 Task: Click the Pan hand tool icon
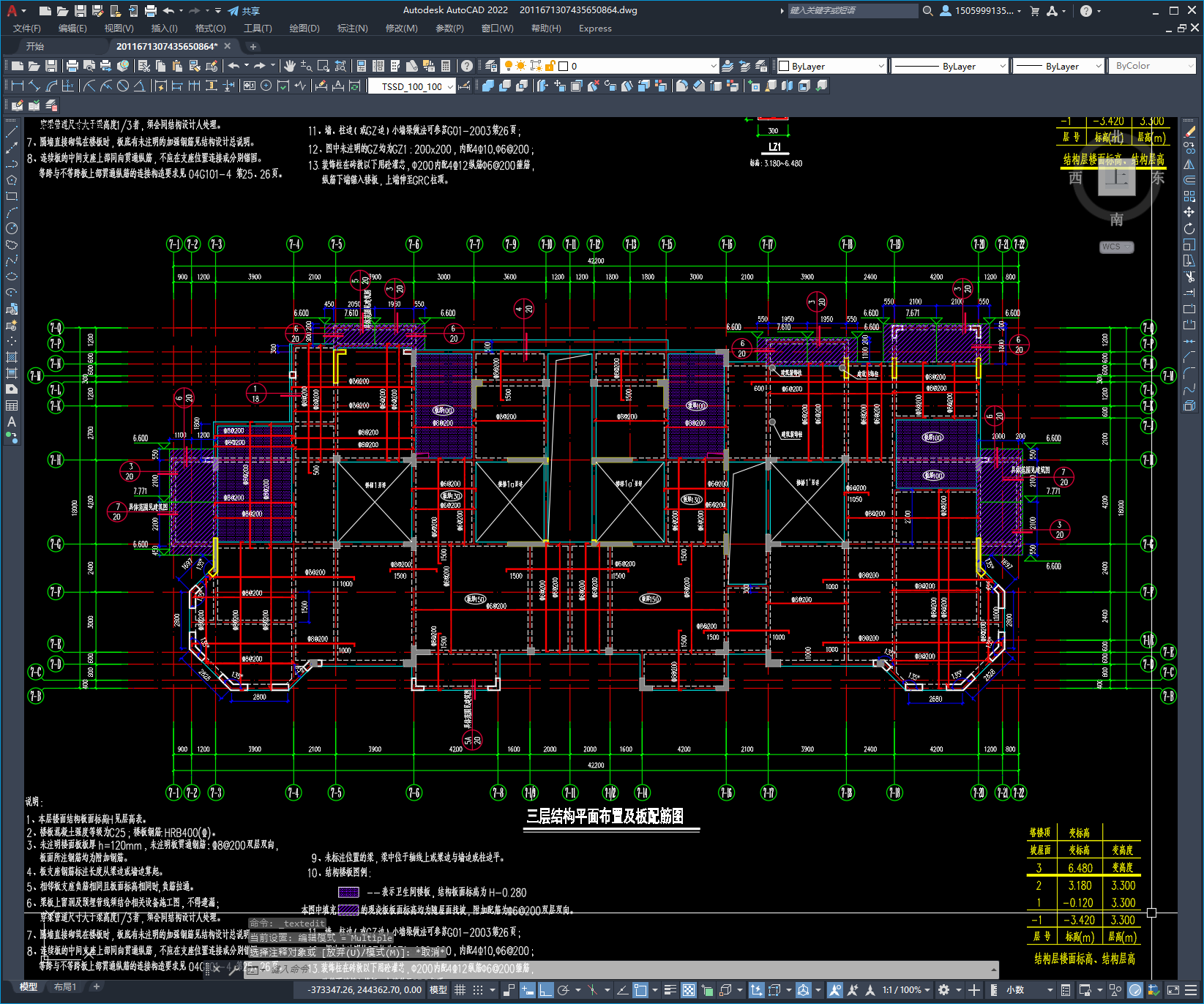[290, 66]
